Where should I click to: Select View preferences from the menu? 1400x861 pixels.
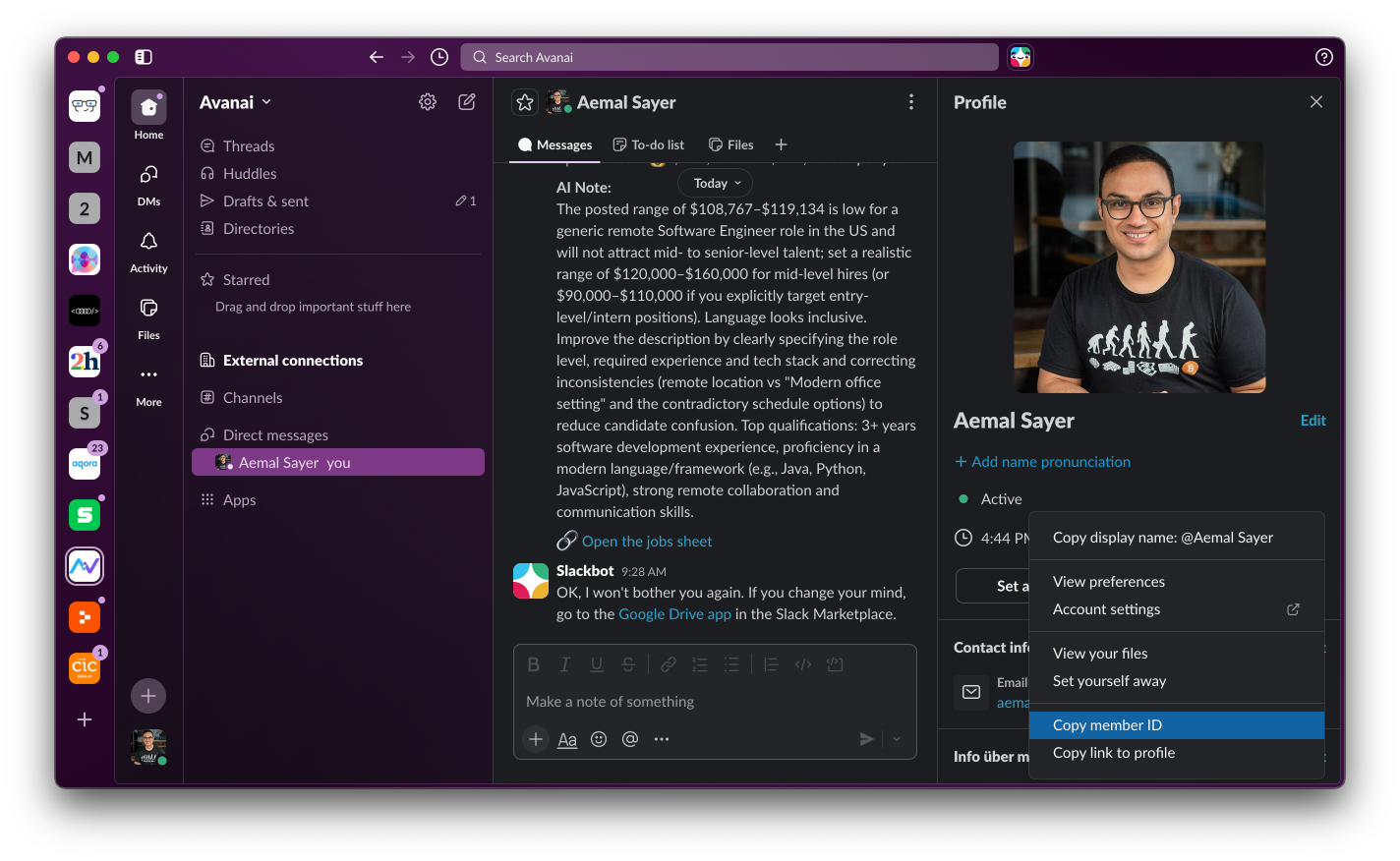pyautogui.click(x=1177, y=582)
